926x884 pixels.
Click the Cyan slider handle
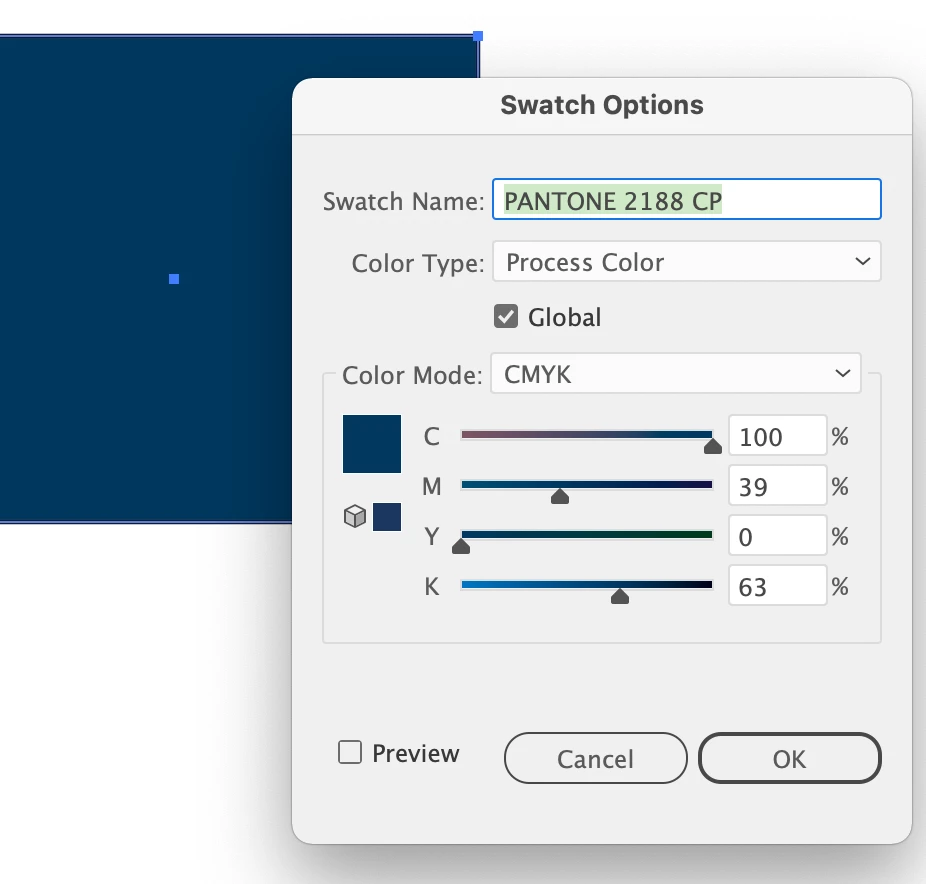pos(713,446)
